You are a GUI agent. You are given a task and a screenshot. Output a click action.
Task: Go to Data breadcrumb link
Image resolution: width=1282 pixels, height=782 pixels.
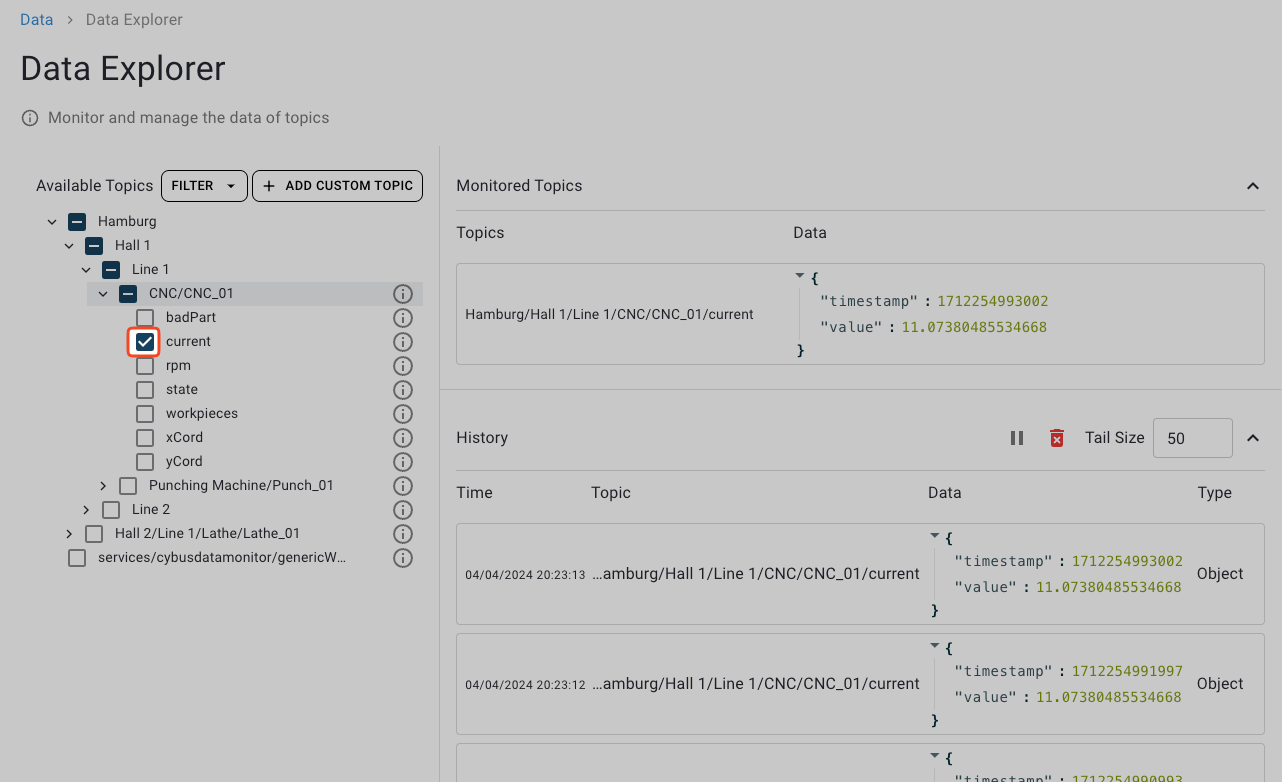pyautogui.click(x=37, y=20)
